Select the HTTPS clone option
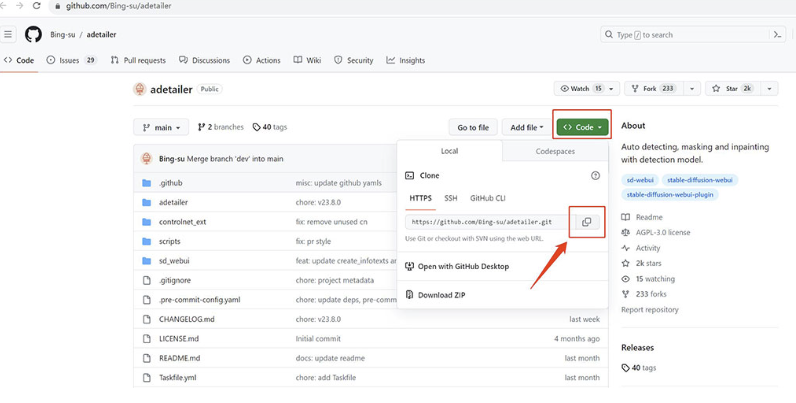 tap(420, 198)
